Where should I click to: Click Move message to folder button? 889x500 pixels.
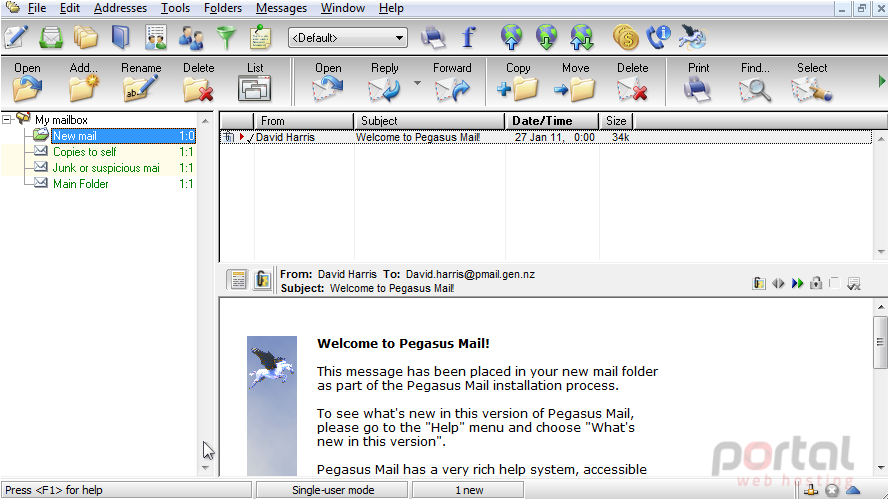[575, 82]
